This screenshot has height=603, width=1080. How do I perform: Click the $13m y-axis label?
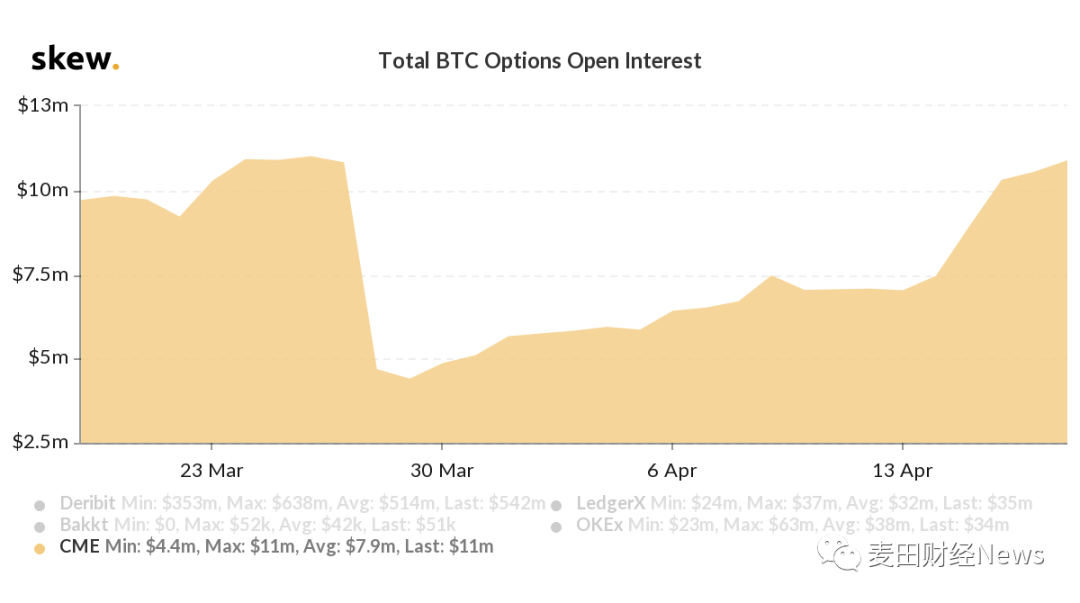(43, 105)
